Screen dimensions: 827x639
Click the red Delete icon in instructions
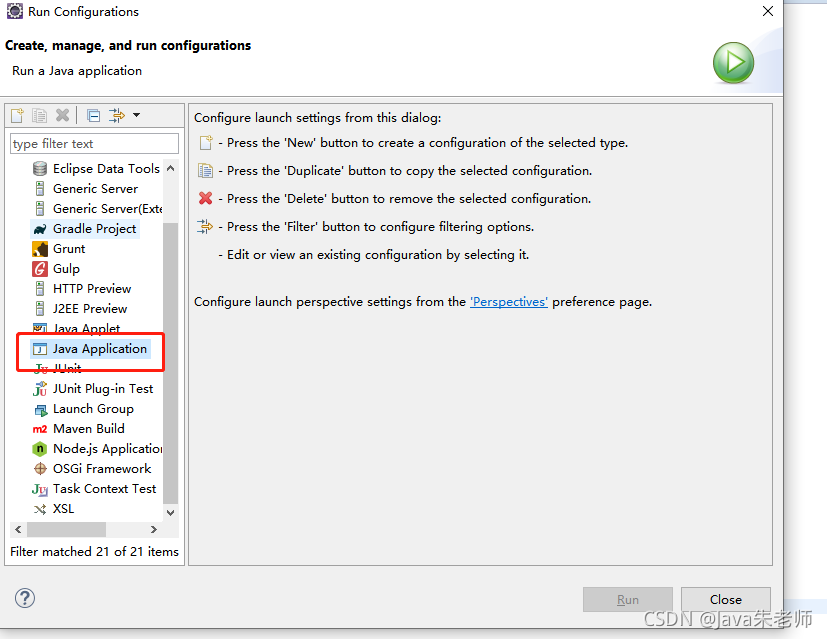coord(205,198)
